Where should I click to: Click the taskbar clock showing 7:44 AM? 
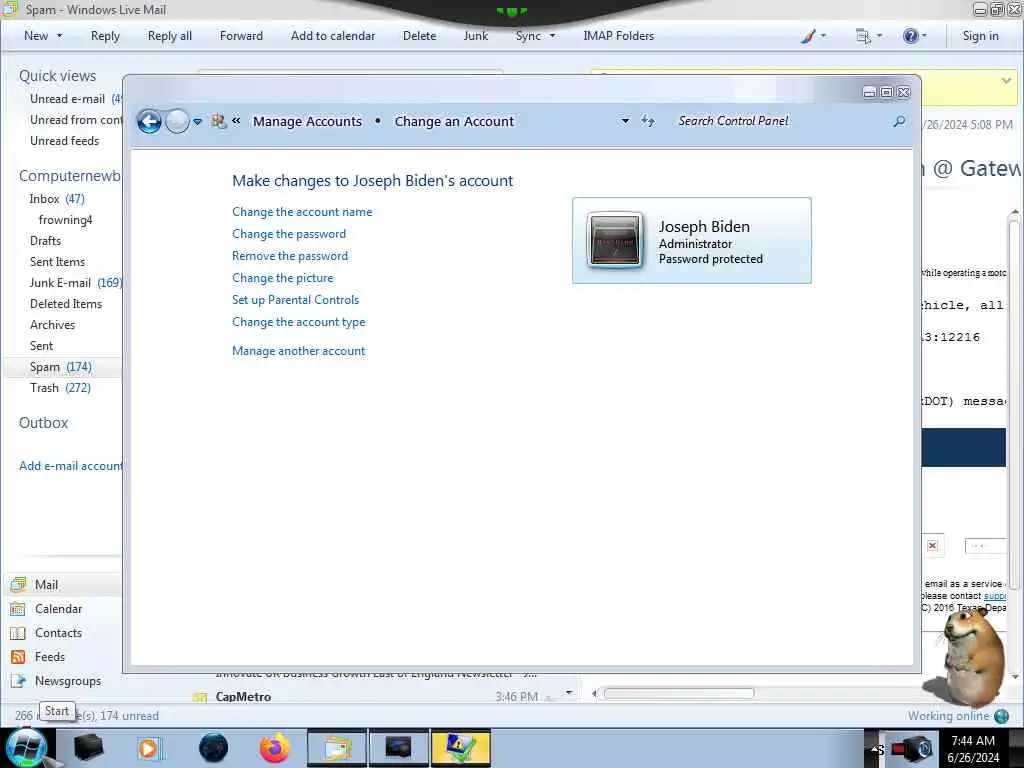pos(973,748)
